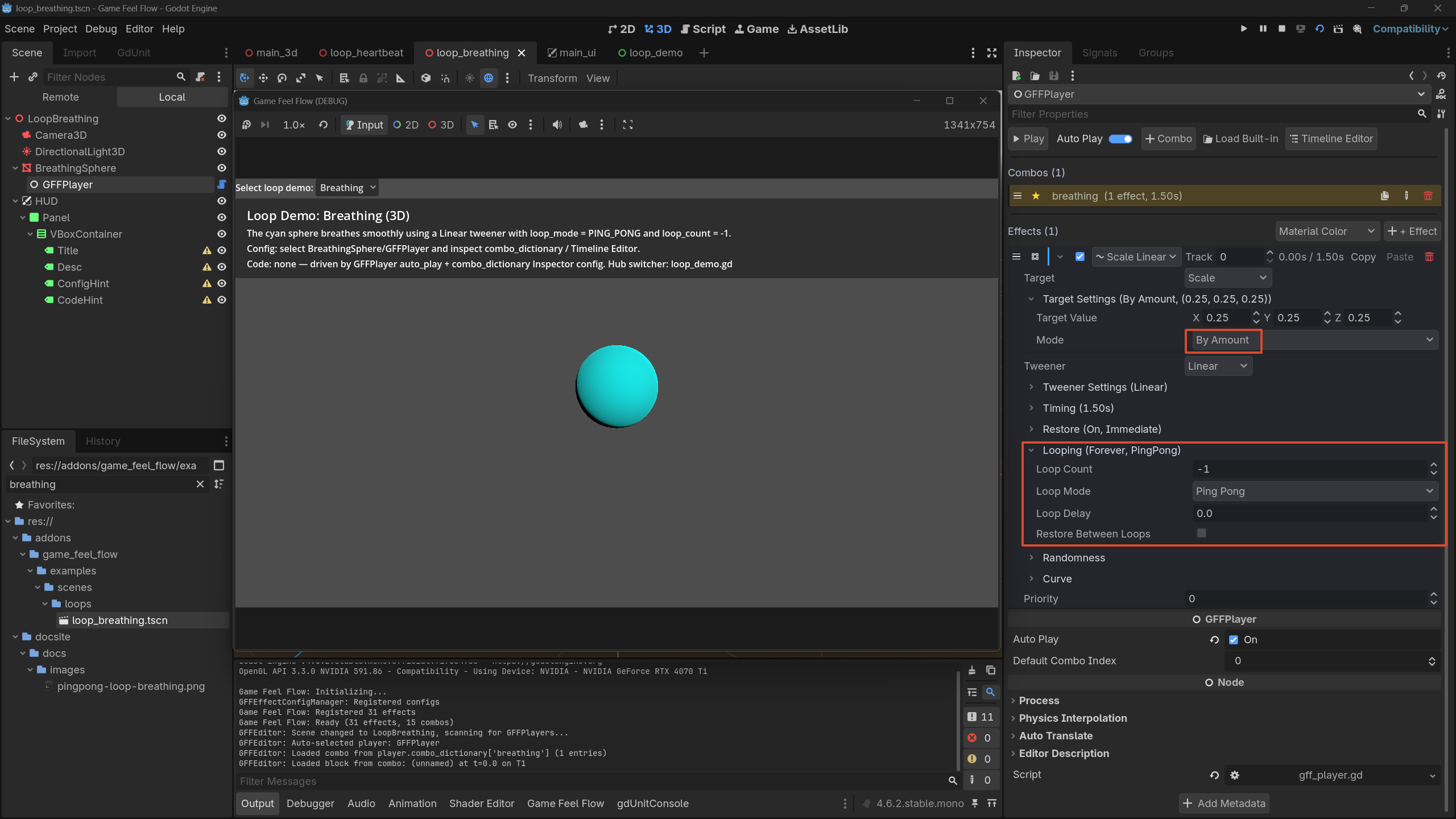Screen dimensions: 1456x819
Task: Switch to the Signals tab
Action: [x=1099, y=52]
